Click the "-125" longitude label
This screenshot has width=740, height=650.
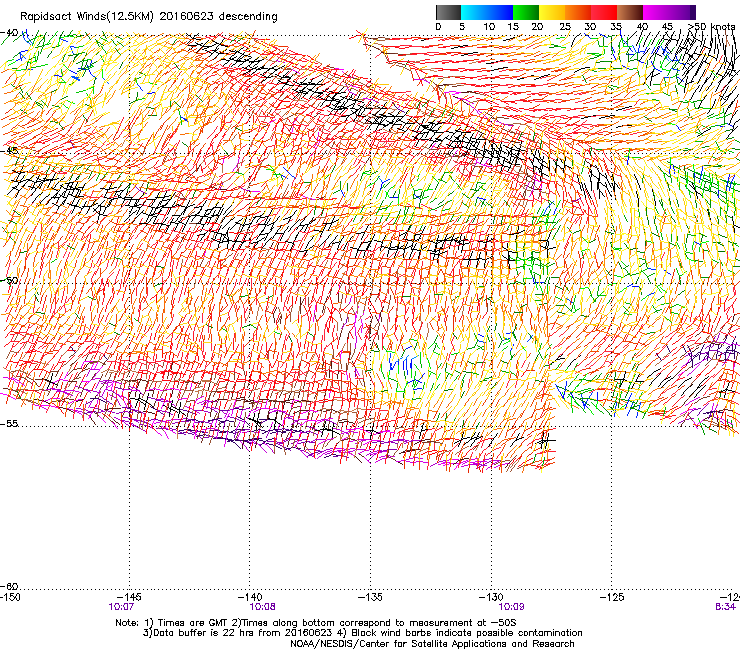pos(612,597)
